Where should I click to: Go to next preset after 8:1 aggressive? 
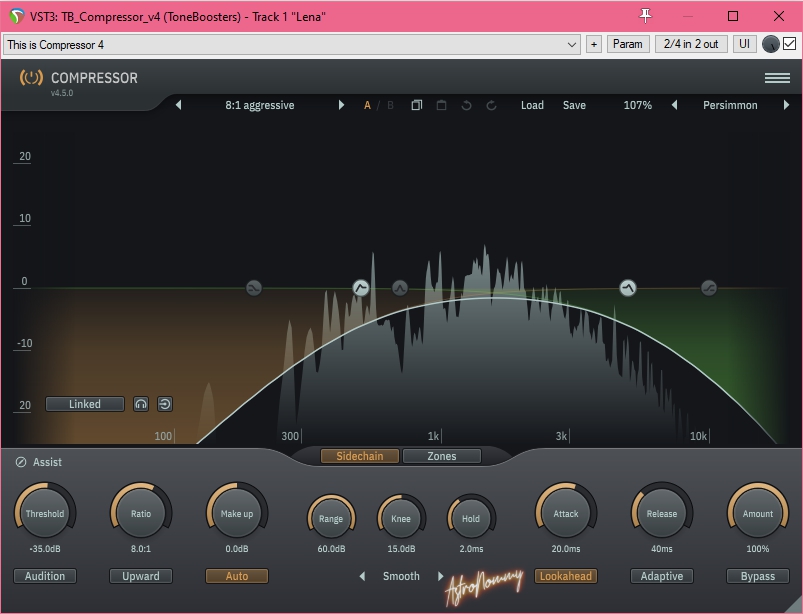pos(341,105)
